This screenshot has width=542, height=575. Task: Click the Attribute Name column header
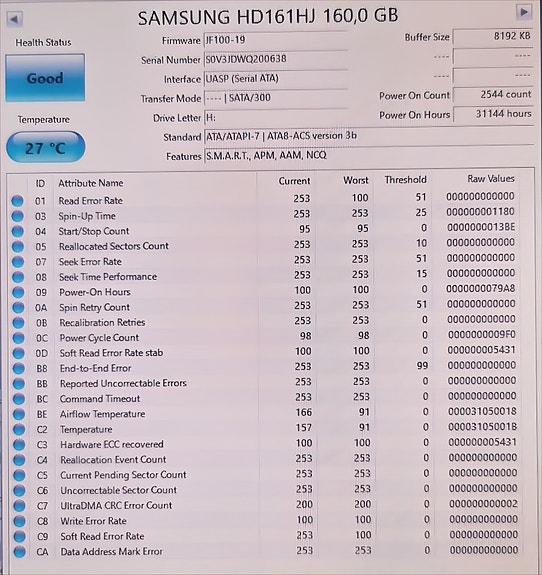[91, 183]
